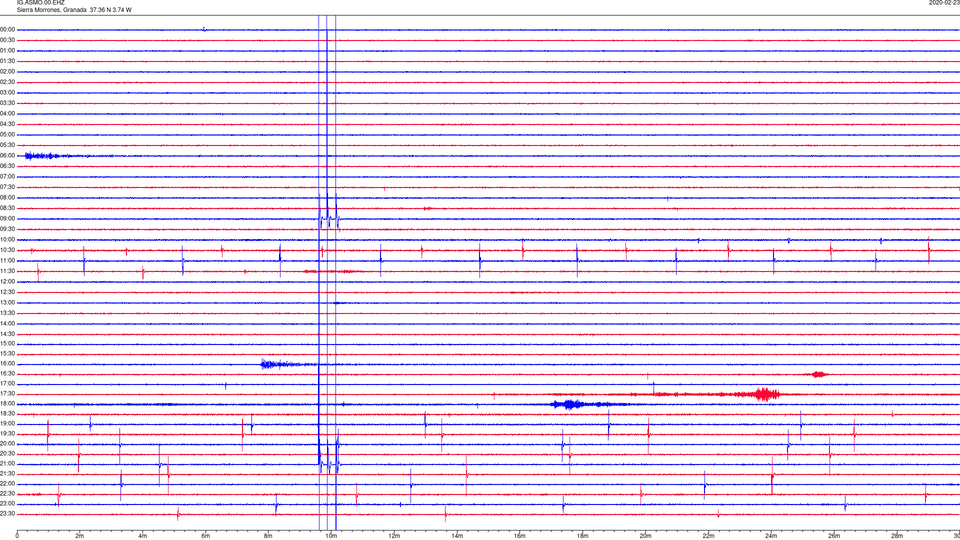Click the 08:00 trace time label
Viewport: 960px width, 540px height.
[7, 198]
